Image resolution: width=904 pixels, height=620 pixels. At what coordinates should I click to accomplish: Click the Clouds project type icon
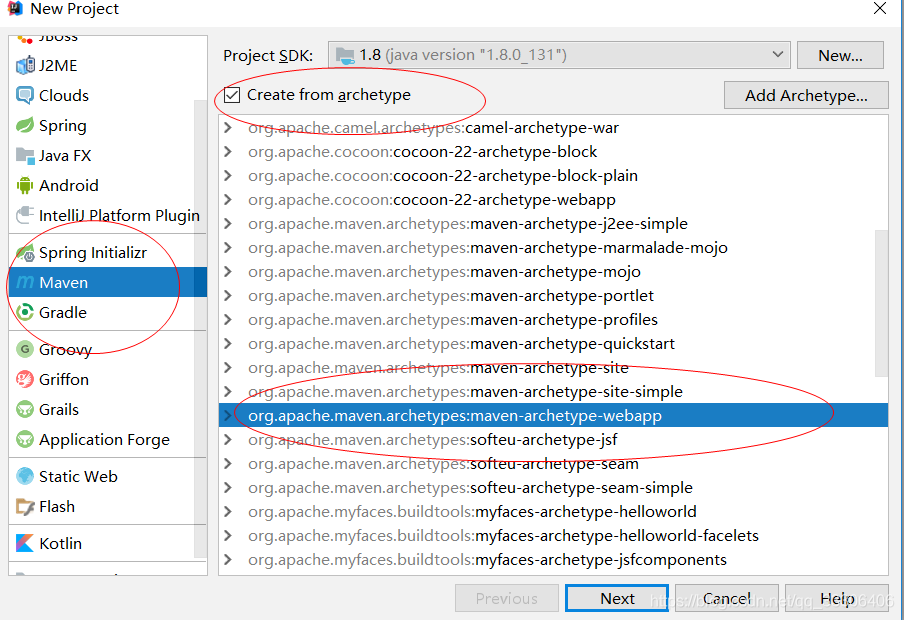coord(25,96)
